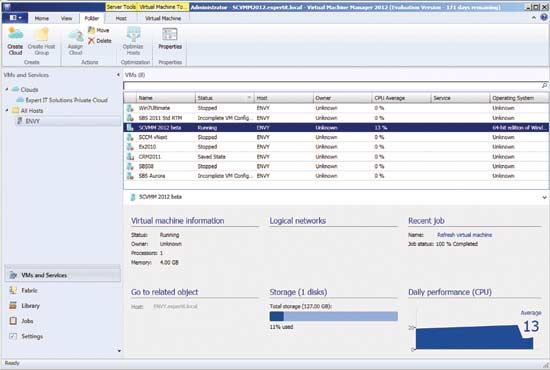This screenshot has width=550, height=370.
Task: Click the CRM2011 VM icon
Action: point(130,156)
